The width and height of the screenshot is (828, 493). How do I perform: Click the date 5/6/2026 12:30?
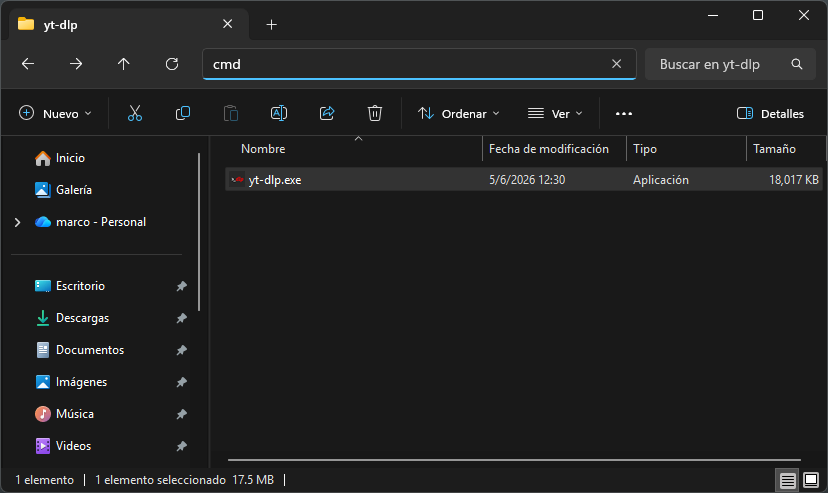(x=527, y=179)
